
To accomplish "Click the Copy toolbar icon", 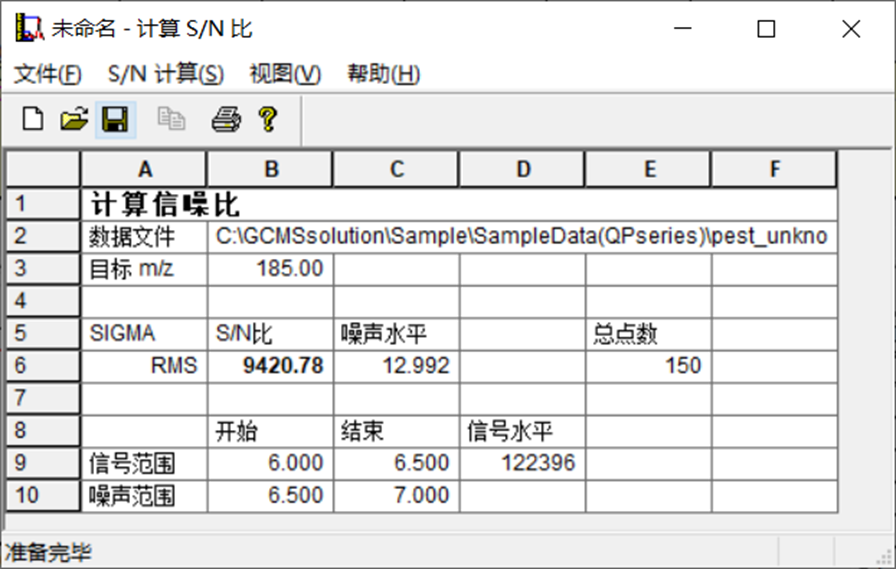I will tap(171, 120).
